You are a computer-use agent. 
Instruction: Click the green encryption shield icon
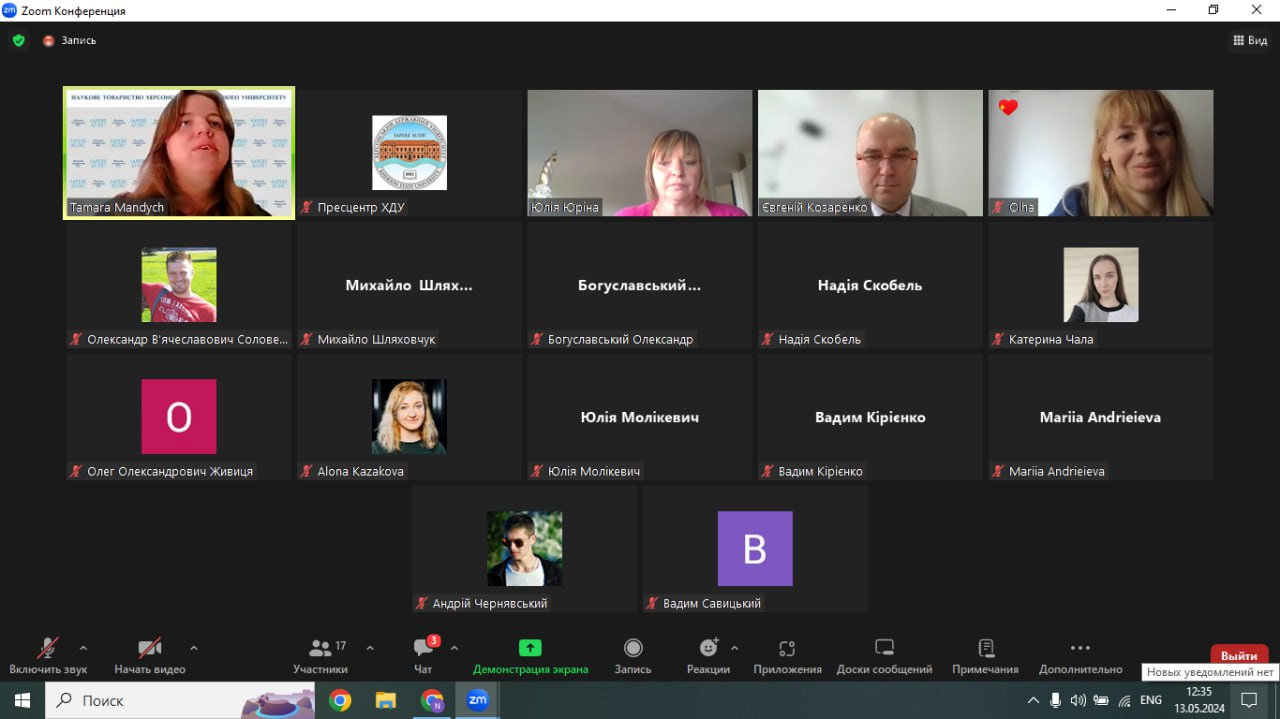[x=18, y=41]
